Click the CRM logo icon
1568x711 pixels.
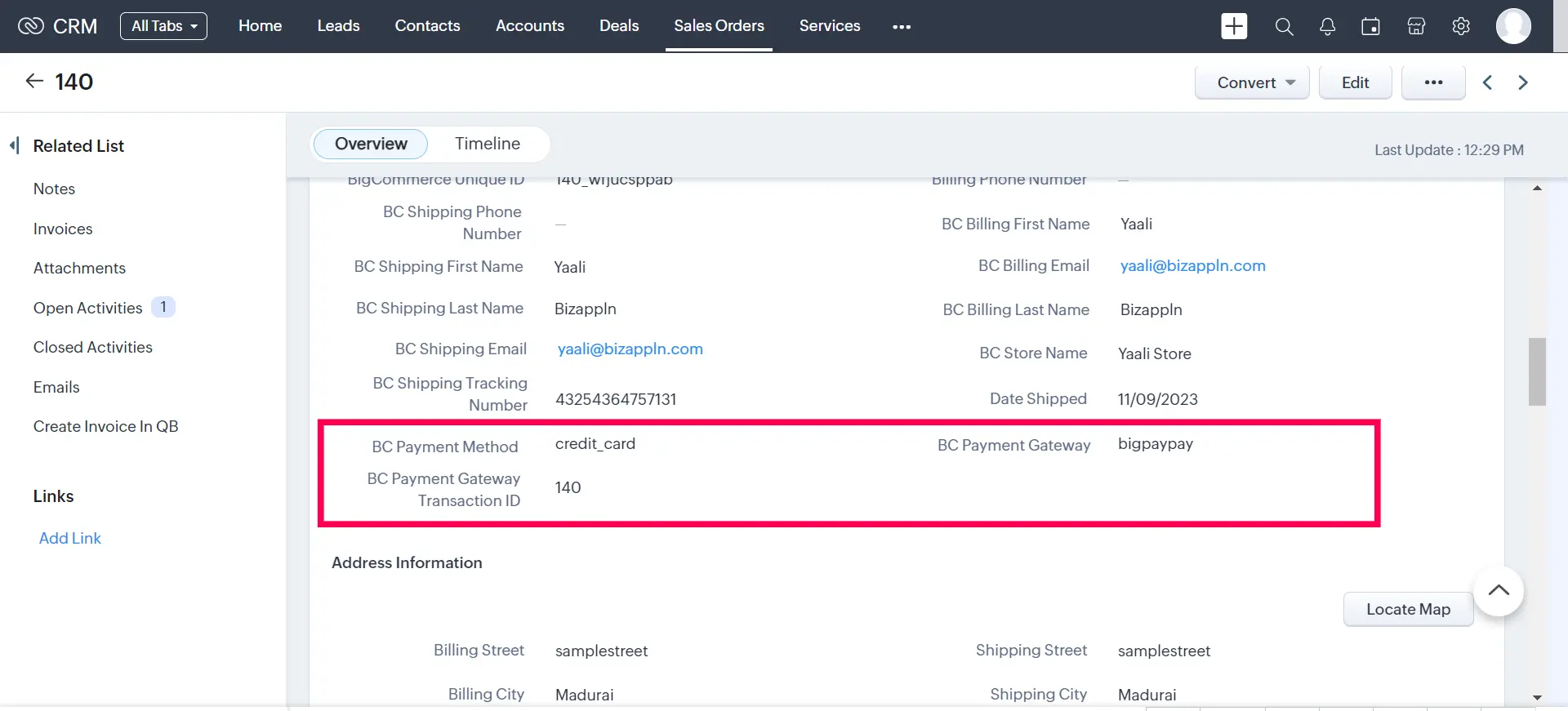(30, 26)
